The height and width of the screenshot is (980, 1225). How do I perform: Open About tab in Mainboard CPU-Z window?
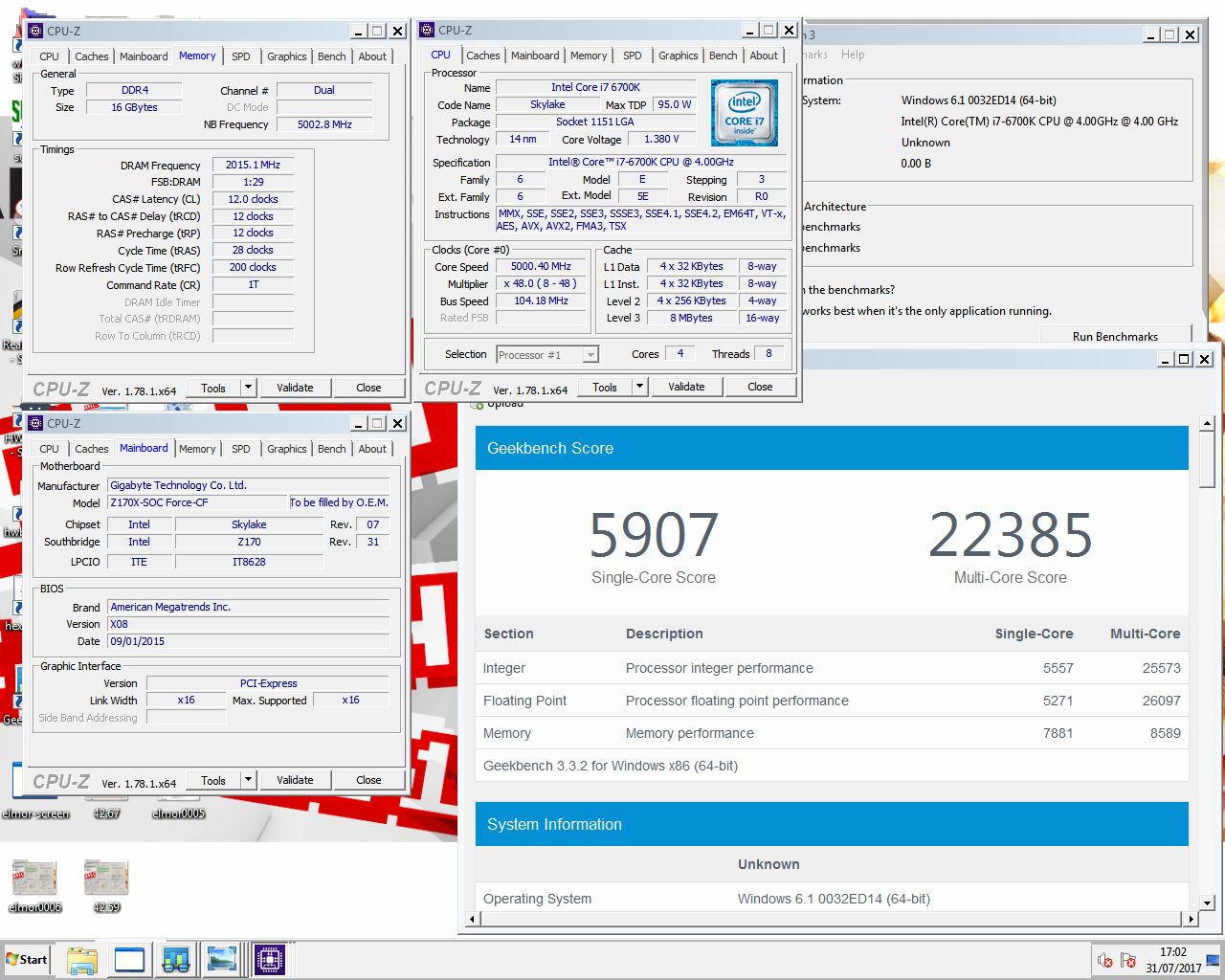pos(372,449)
